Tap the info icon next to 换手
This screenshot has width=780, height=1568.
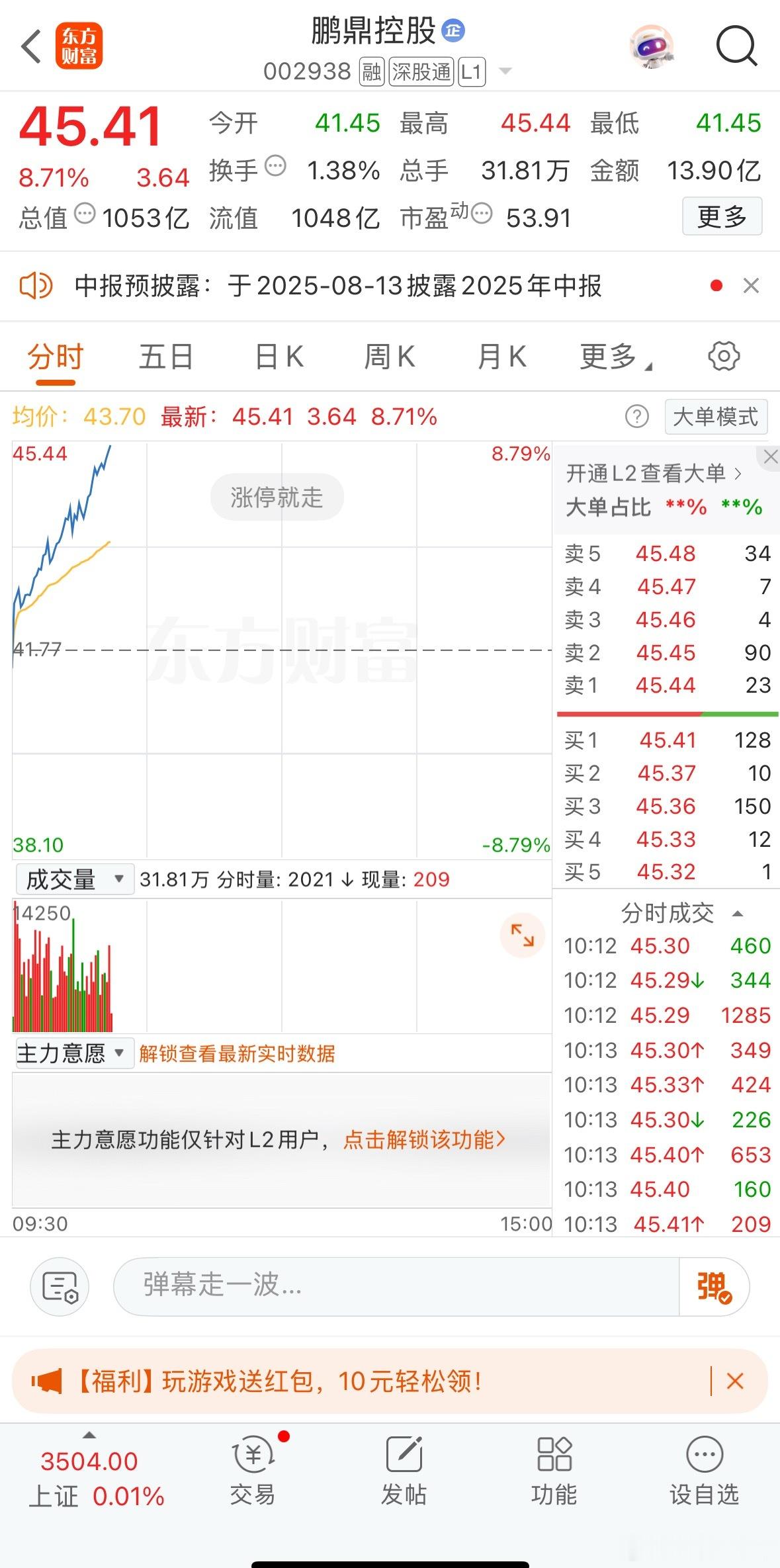pos(275,165)
